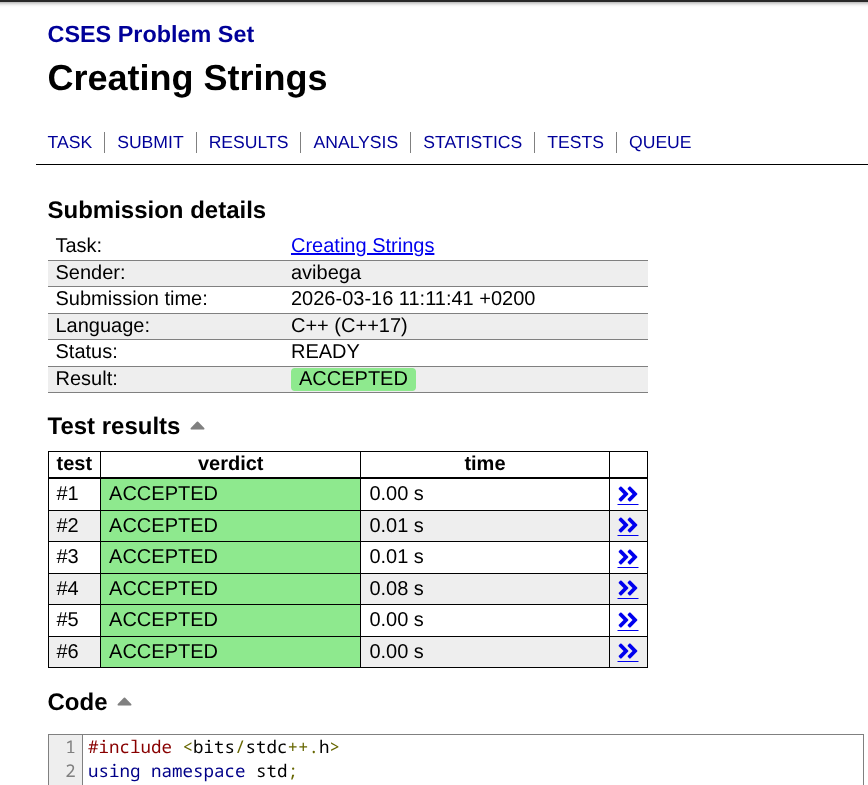Click the Submission details heading

[x=157, y=210]
